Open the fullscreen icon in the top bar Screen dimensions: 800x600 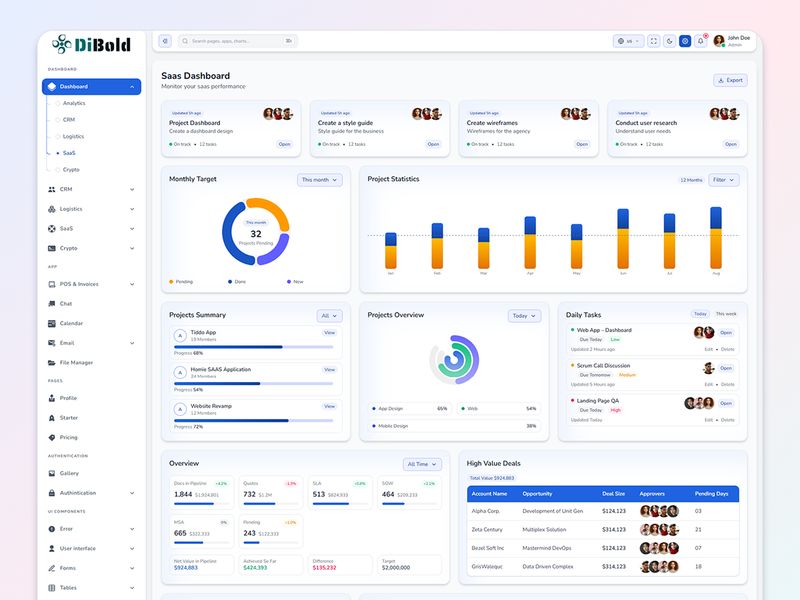click(654, 41)
